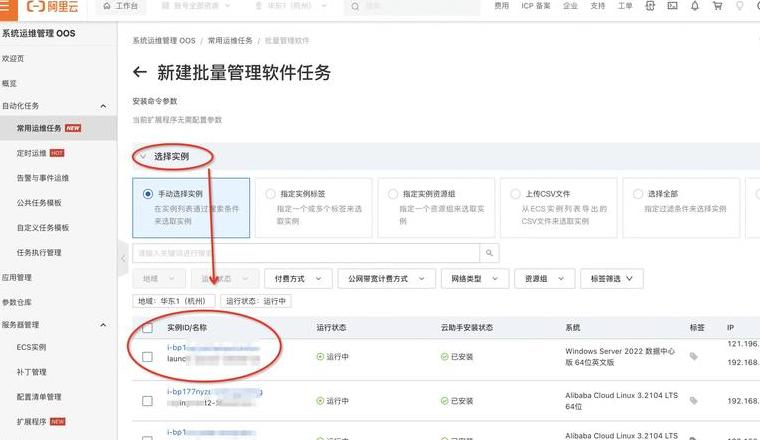This screenshot has width=760, height=440.
Task: Select 上传CSV文件 radio option
Action: (515, 194)
